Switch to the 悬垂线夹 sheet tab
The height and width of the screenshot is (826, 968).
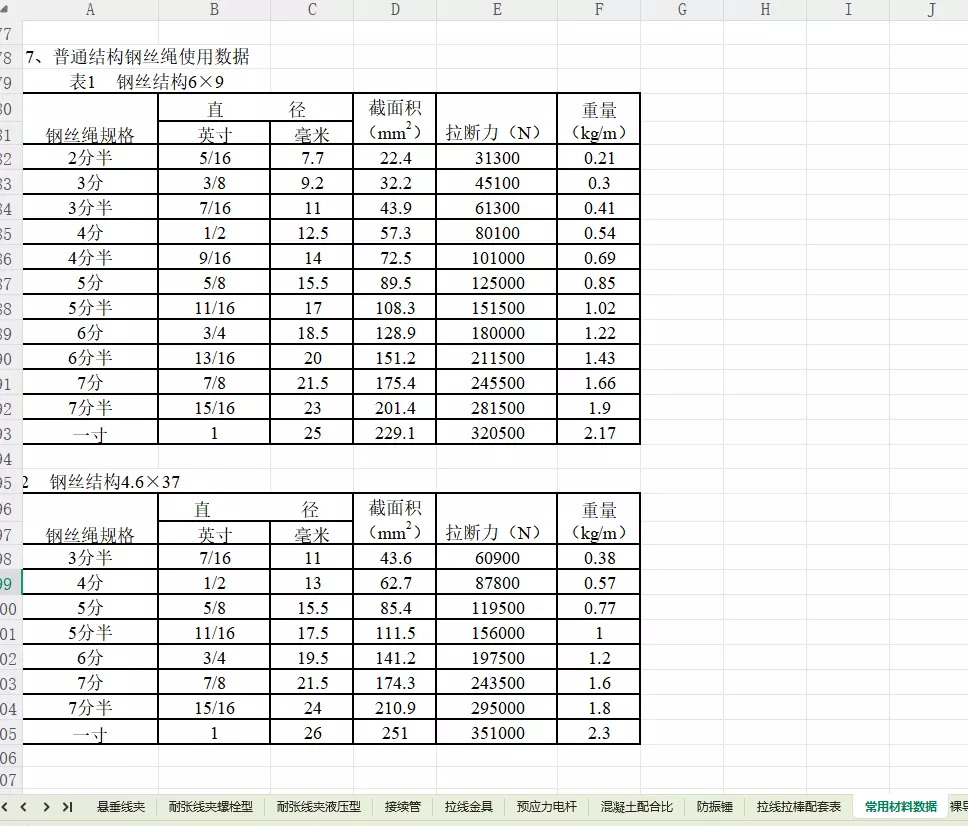[x=121, y=806]
